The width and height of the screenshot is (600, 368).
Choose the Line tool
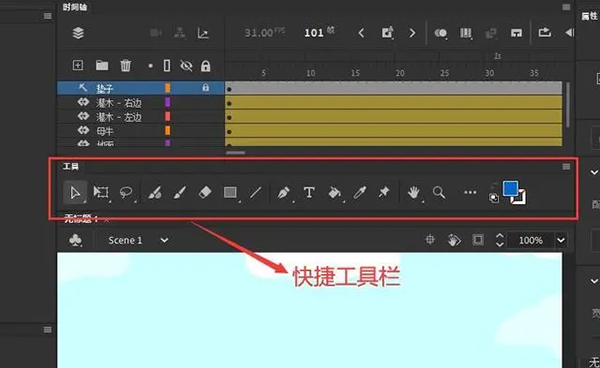click(x=256, y=192)
